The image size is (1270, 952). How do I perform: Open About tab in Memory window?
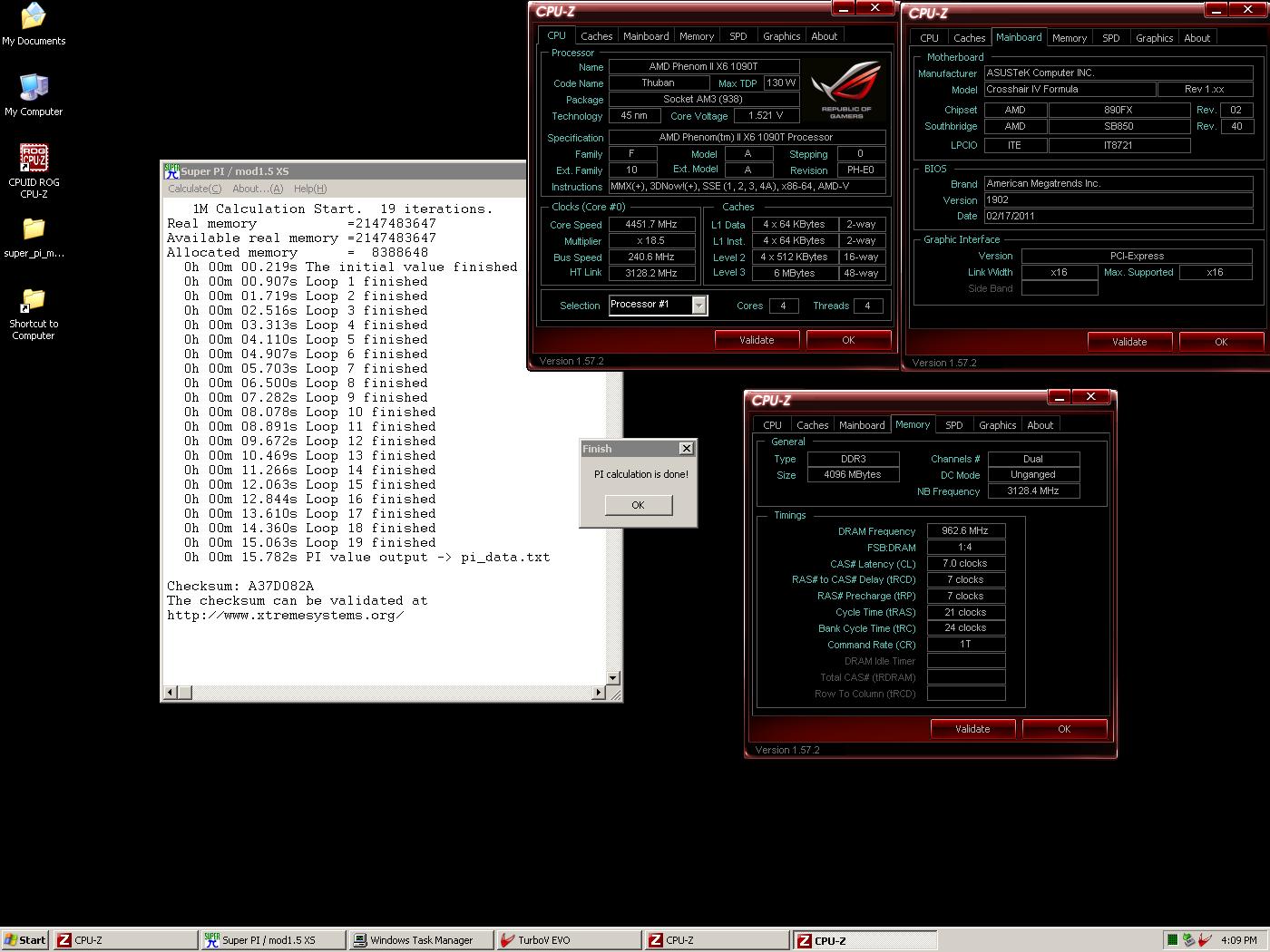click(x=1040, y=425)
